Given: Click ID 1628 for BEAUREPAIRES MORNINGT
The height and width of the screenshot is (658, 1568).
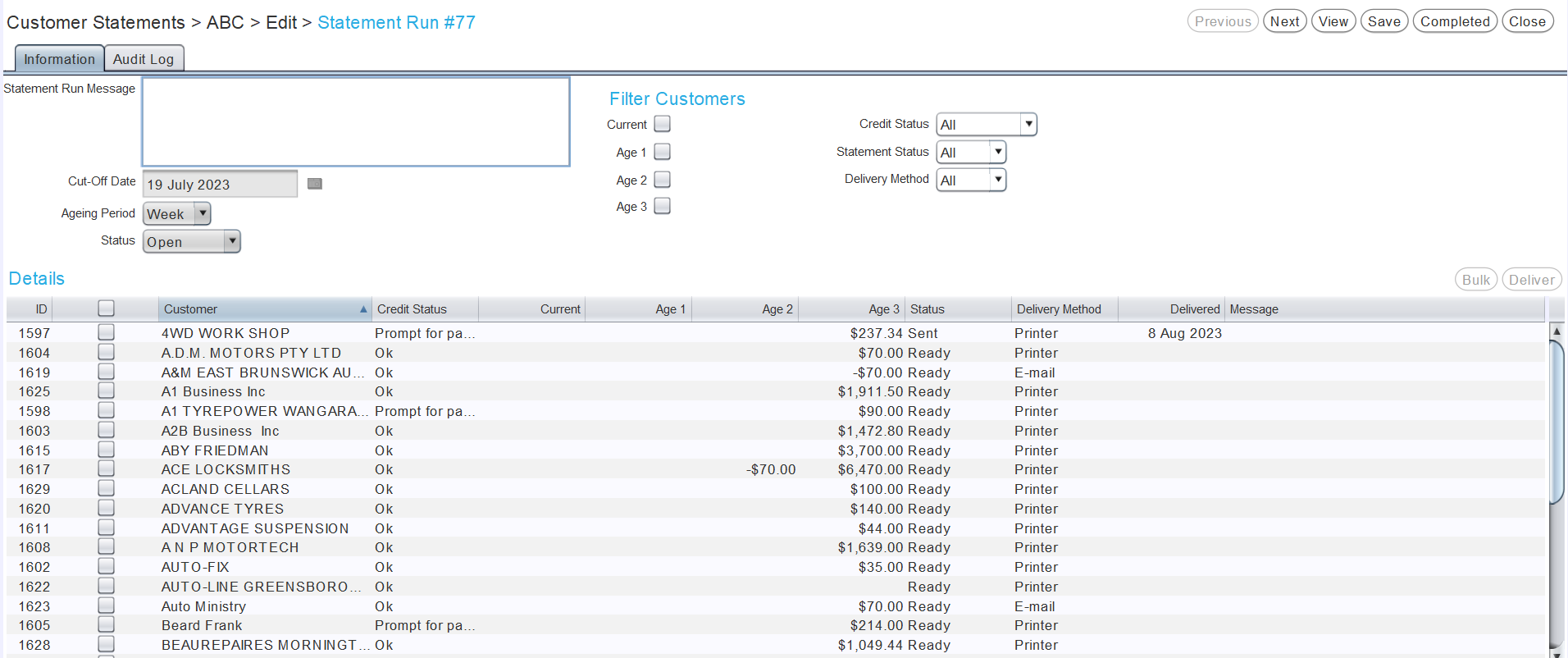Looking at the screenshot, I should coord(34,645).
